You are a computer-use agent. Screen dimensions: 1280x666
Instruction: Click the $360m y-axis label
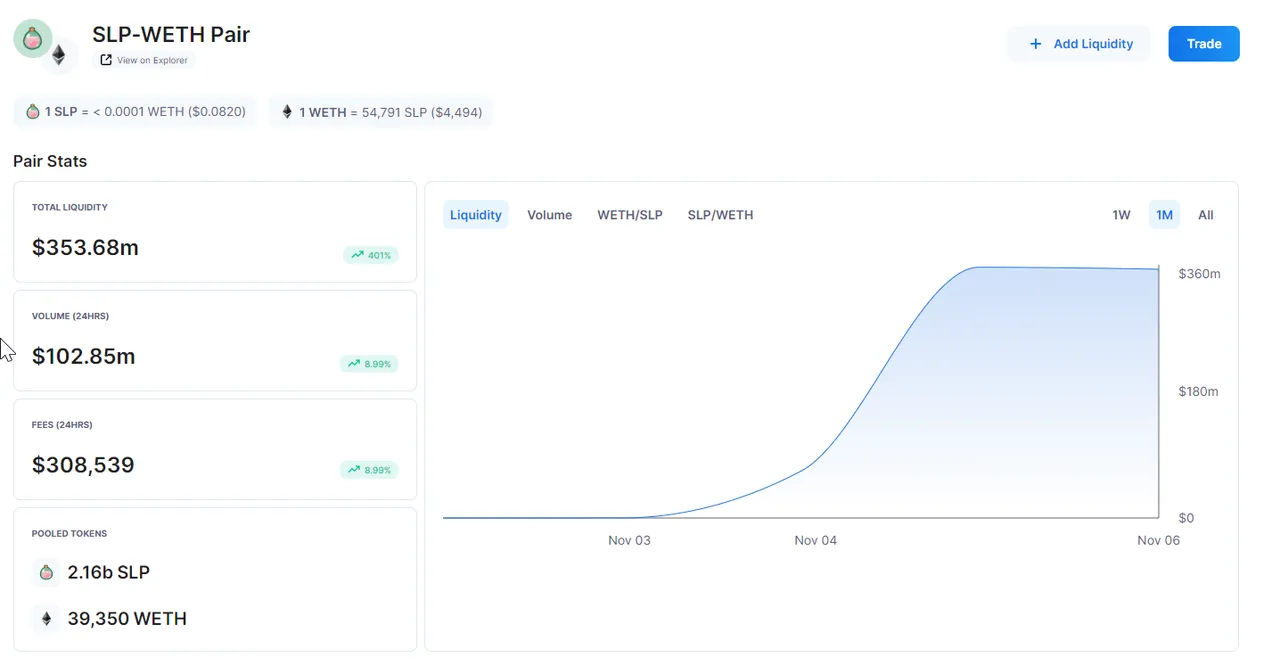click(x=1200, y=274)
